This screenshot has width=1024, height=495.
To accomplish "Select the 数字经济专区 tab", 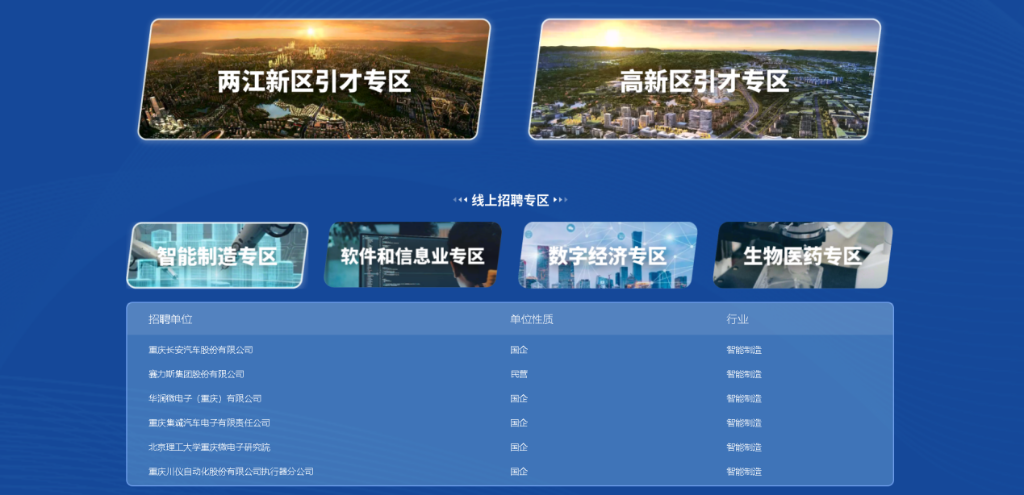I will tap(607, 256).
